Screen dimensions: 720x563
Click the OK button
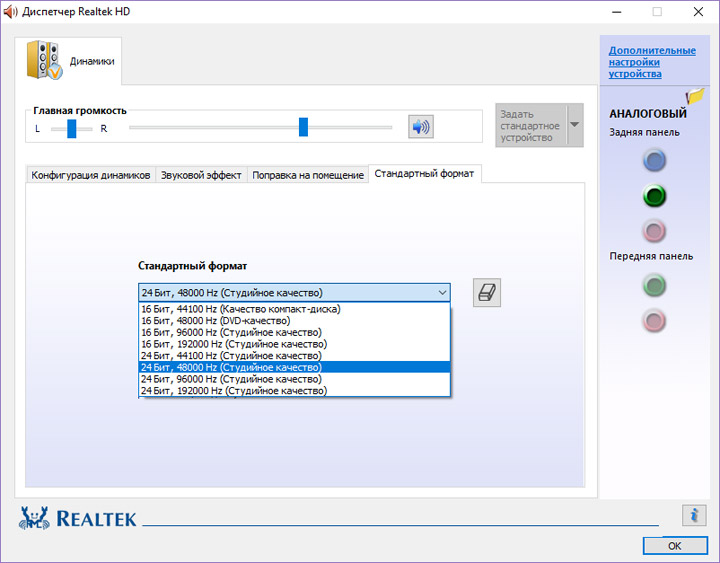675,546
